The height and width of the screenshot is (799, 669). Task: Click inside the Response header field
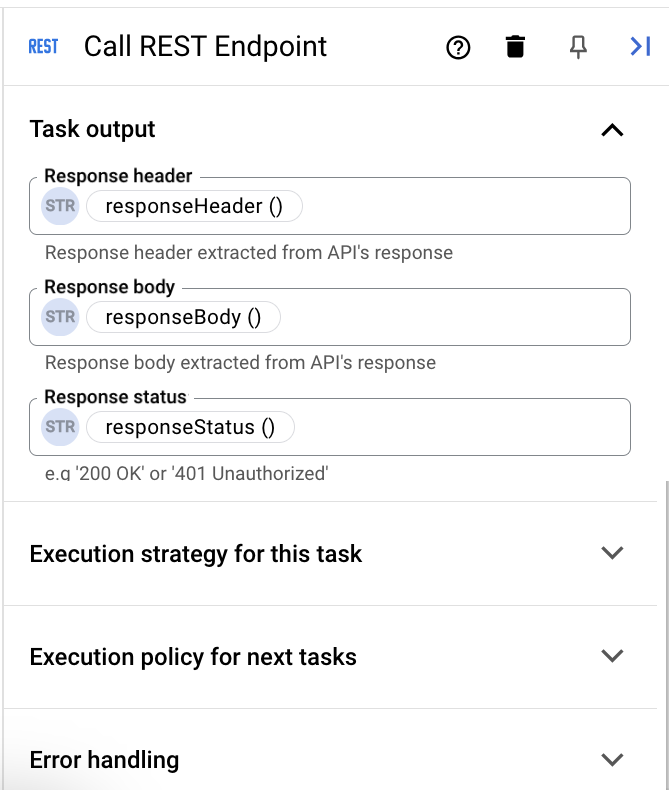pos(460,206)
